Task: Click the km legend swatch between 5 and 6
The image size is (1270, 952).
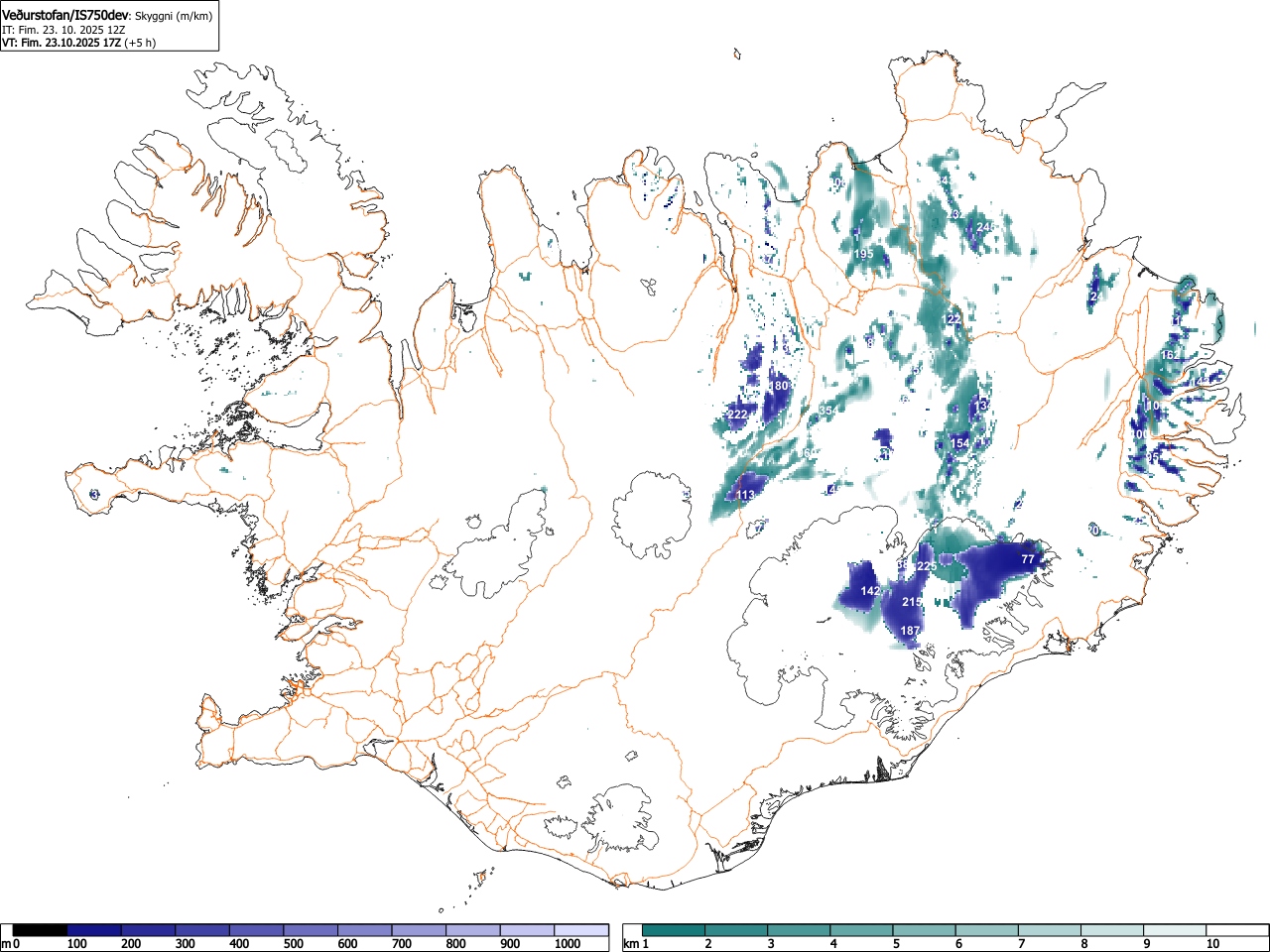Action: click(925, 930)
